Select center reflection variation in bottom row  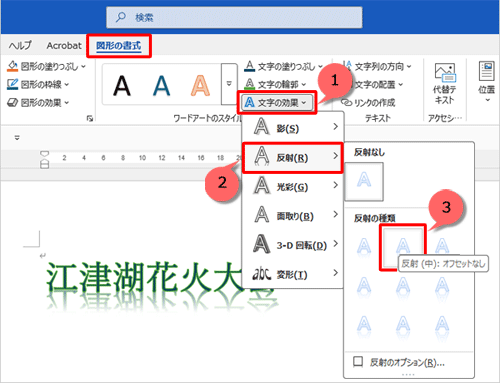coord(403,327)
